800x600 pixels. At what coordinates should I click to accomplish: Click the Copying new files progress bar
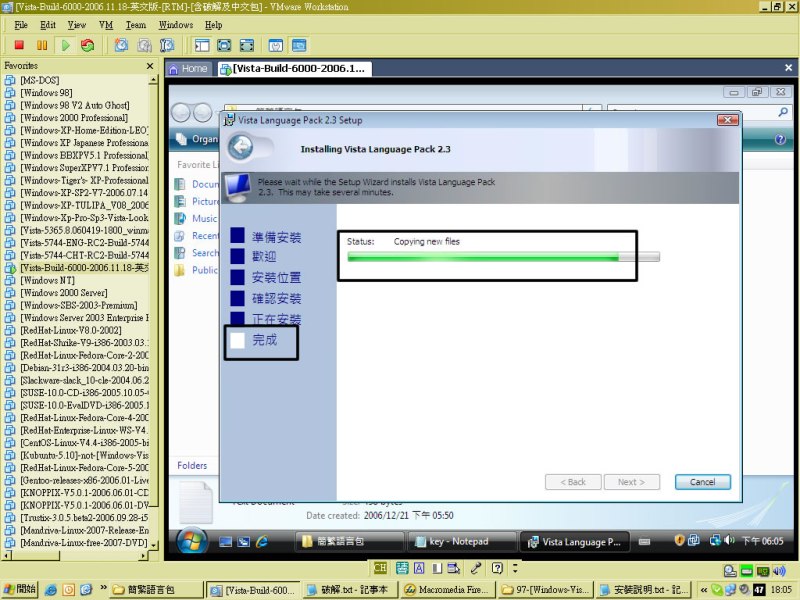[x=503, y=257]
